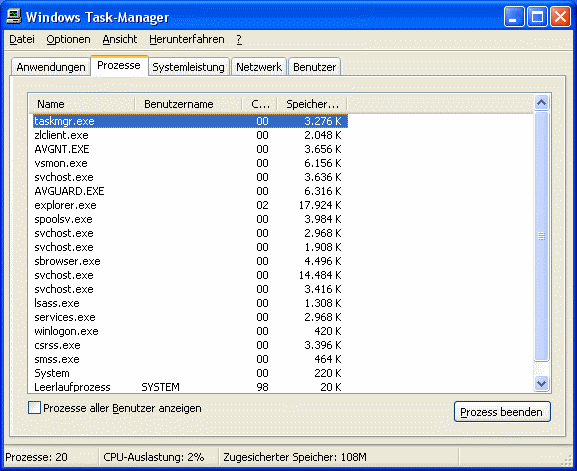Click the 6.156 K memory value
The width and height of the screenshot is (577, 471).
coord(323,163)
